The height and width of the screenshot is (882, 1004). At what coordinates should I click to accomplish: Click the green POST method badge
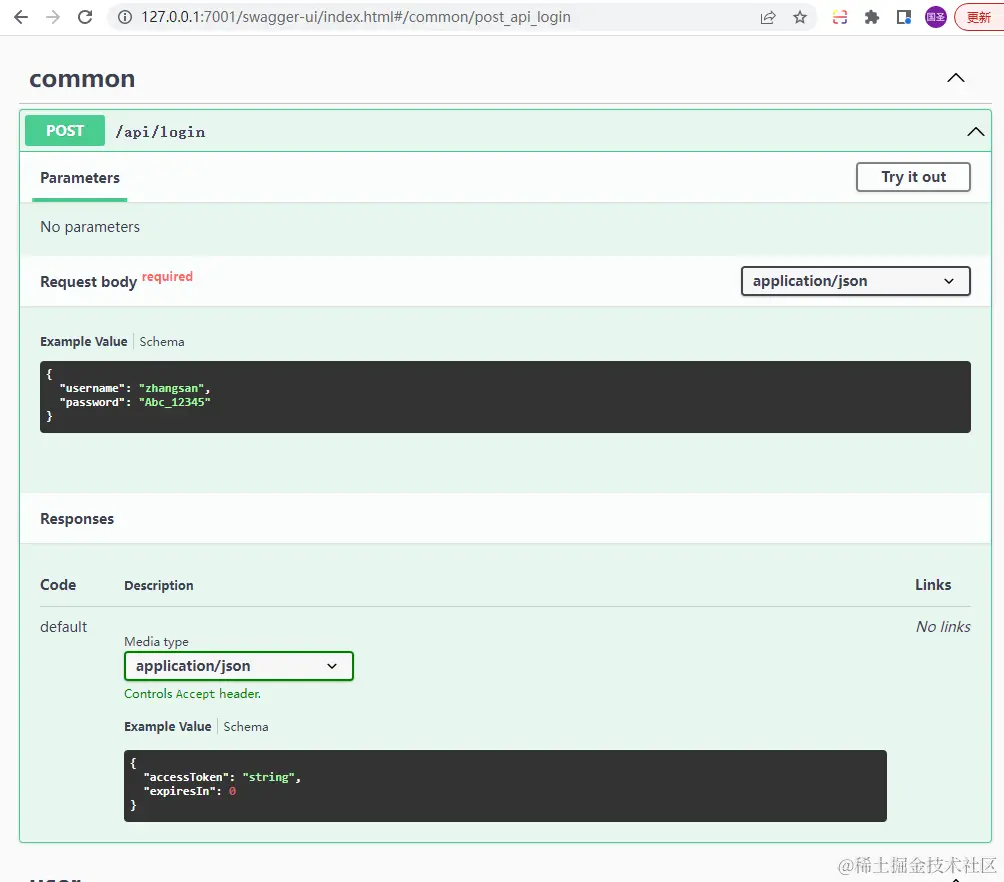point(65,131)
